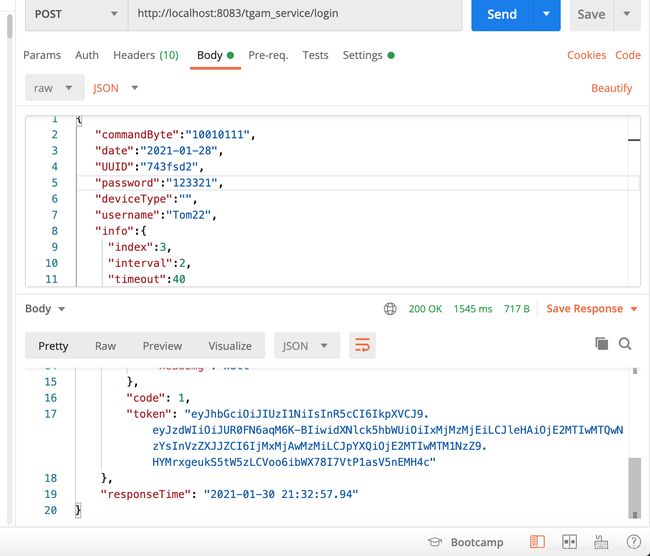650x556 pixels.
Task: Click the deviceType line
Action: [x=146, y=199]
